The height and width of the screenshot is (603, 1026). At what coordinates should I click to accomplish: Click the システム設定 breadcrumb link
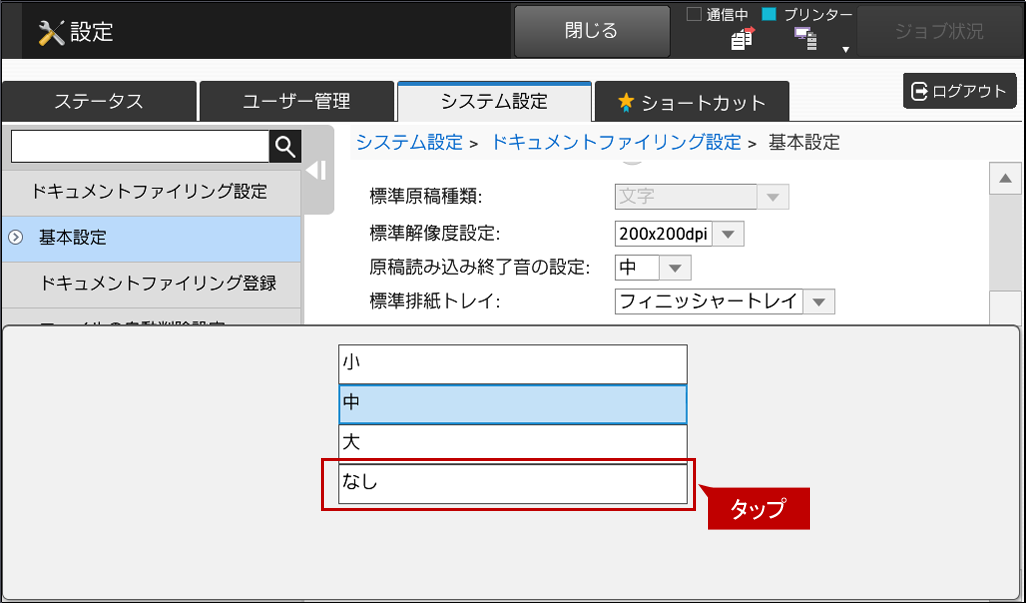pyautogui.click(x=409, y=142)
